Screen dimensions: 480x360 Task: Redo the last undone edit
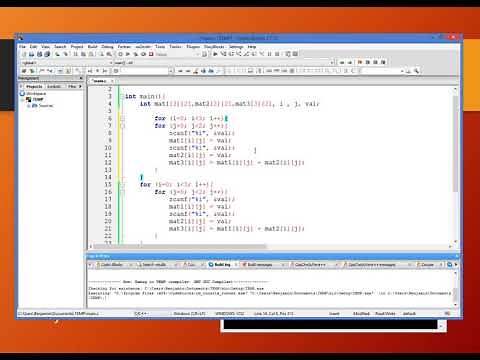66,54
